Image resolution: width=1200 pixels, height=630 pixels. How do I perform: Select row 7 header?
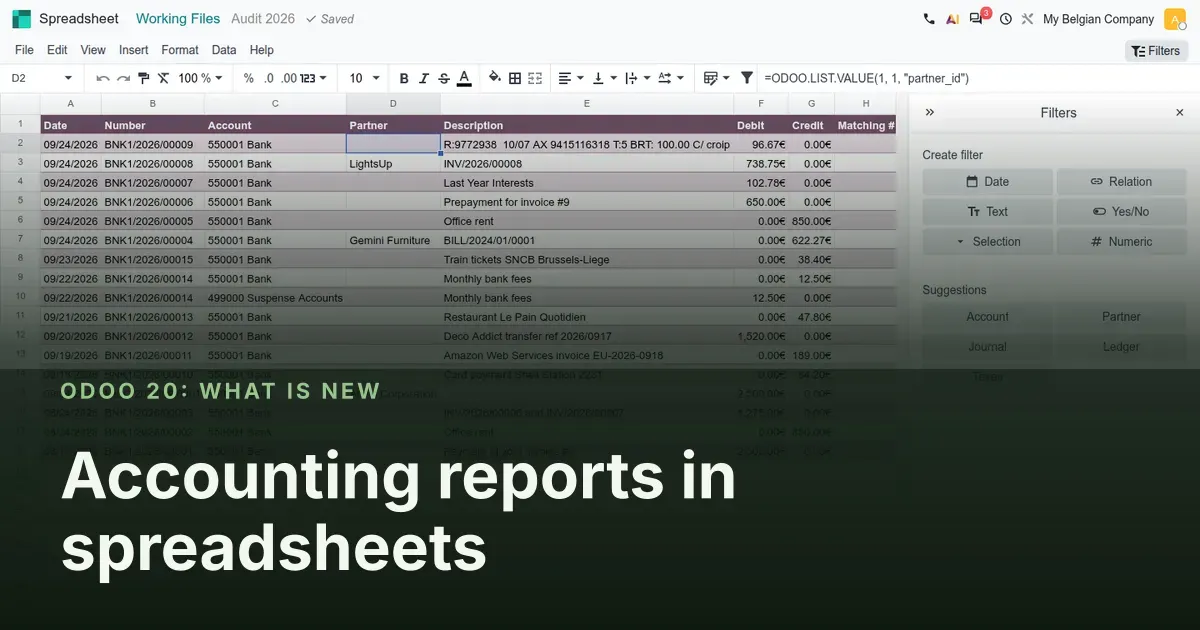(20, 240)
